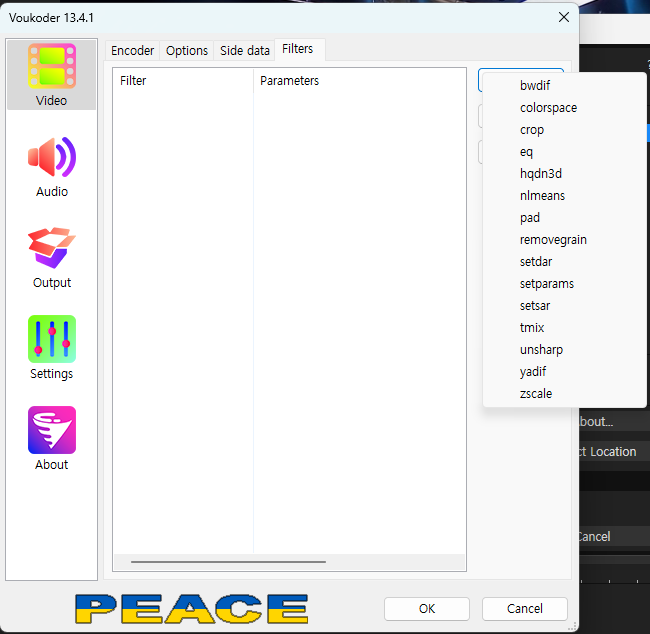Choose setsar from the filter menu
Image resolution: width=650 pixels, height=634 pixels.
tap(564, 305)
